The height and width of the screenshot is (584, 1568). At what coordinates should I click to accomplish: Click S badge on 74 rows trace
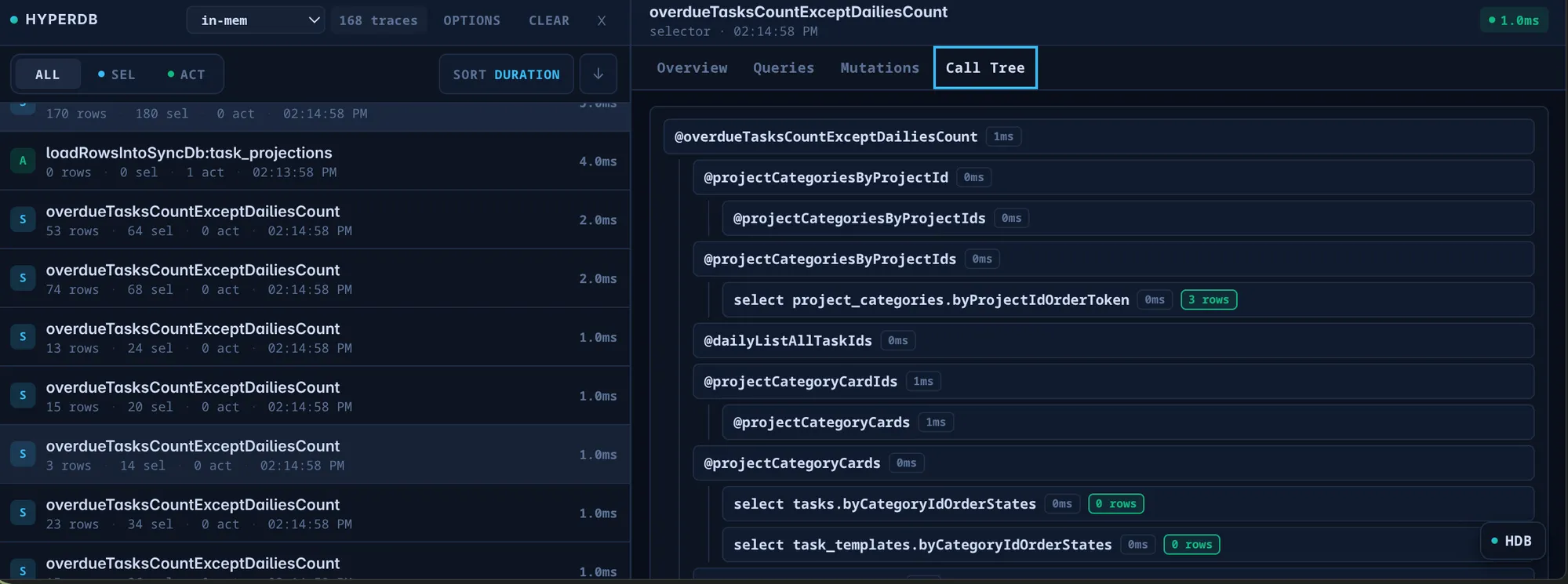23,277
